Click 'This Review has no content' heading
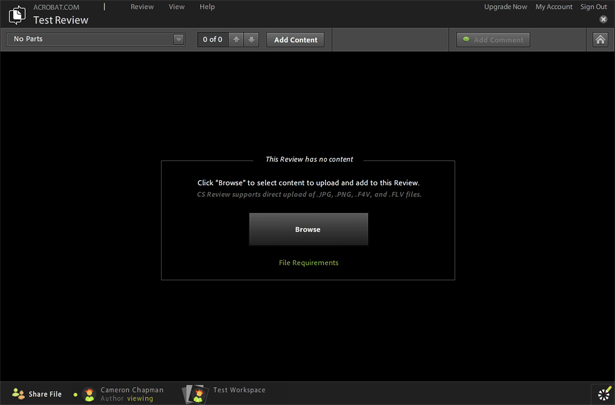615x405 pixels. click(x=309, y=159)
